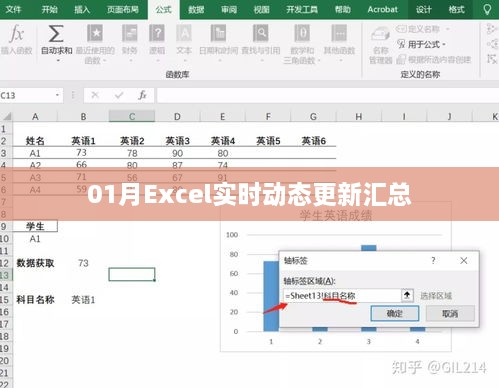Click the Tell Me lightbulb icon
Screen dimensions: 499x388
487,9
